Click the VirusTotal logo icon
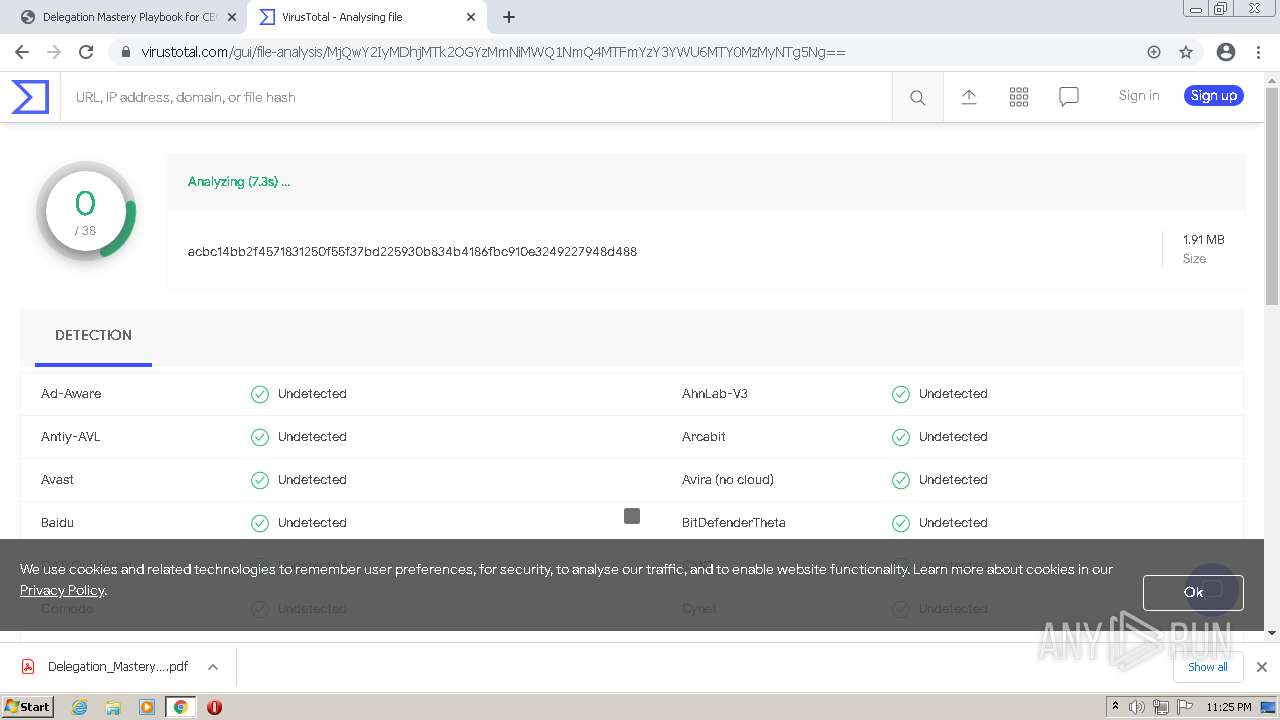 (29, 97)
